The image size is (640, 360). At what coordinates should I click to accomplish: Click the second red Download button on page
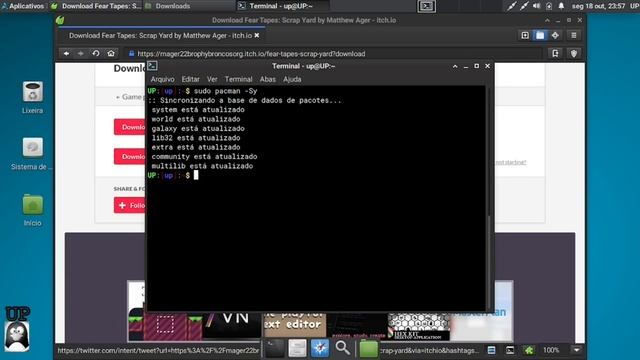130,156
